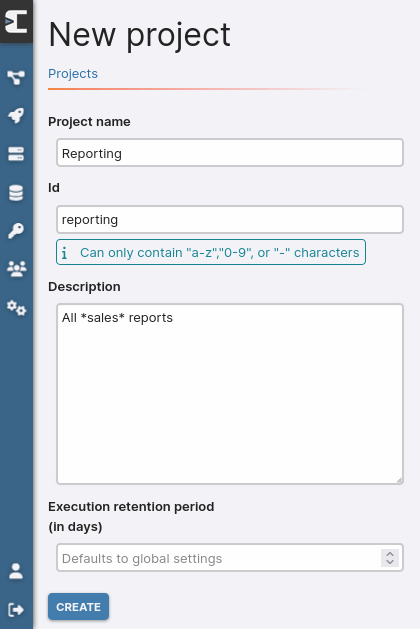Viewport: 420px width, 629px height.
Task: Click the Projects breadcrumb link
Action: coord(73,73)
